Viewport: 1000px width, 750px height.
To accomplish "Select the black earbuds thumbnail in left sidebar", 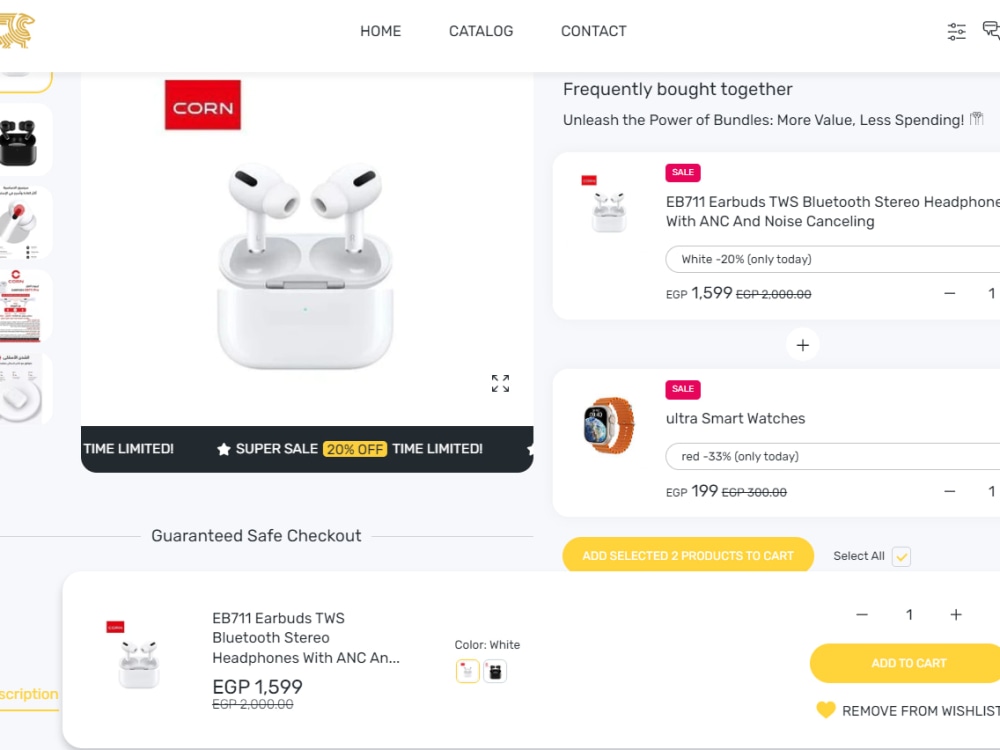I will coord(20,138).
